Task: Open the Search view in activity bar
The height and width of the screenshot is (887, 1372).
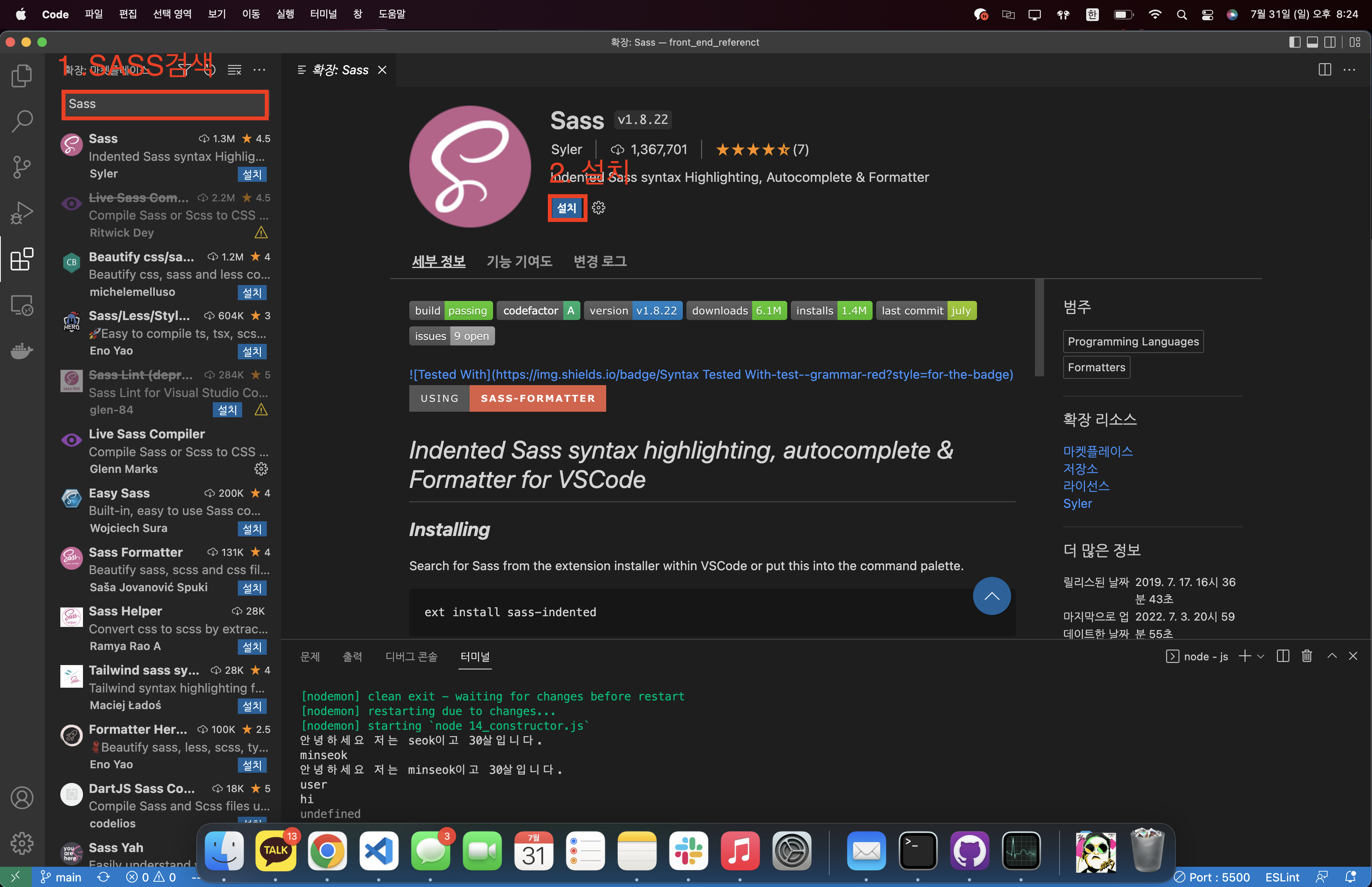Action: pos(22,121)
